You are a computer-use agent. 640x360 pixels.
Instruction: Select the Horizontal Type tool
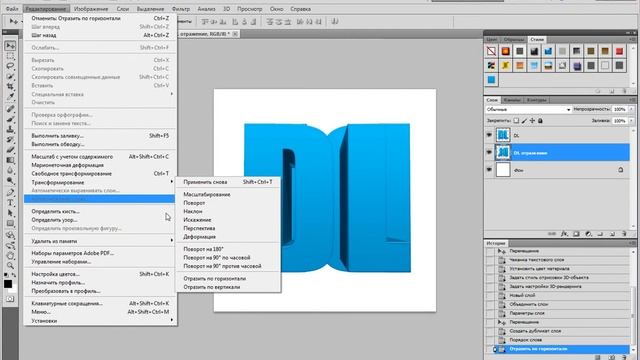10,202
